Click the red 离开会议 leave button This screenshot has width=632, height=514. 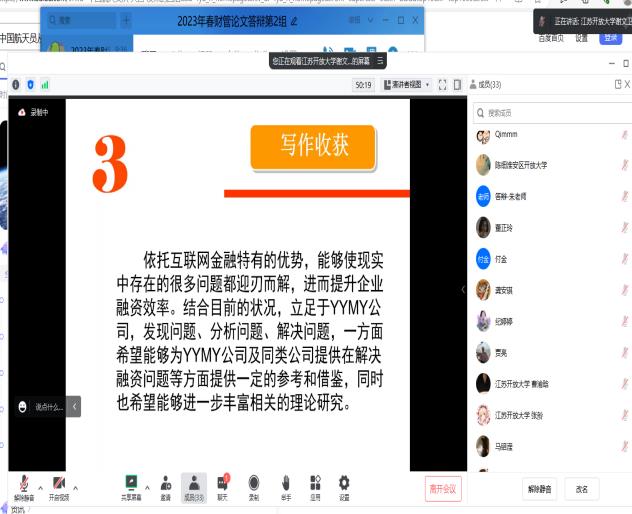(x=442, y=489)
